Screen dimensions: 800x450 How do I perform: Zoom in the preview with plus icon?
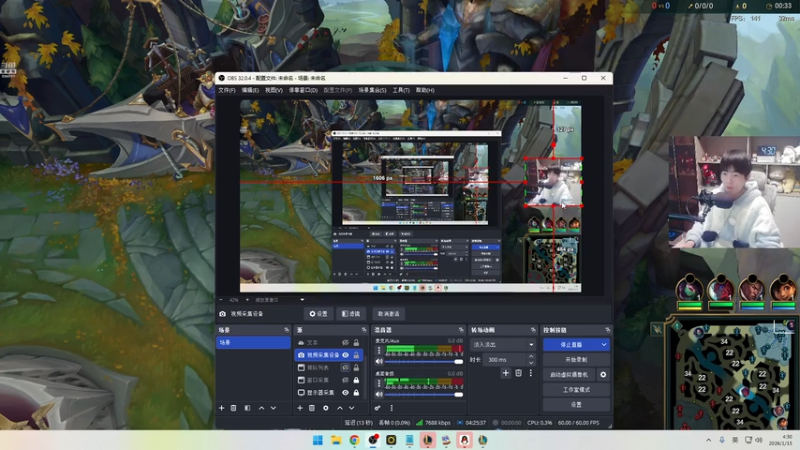click(247, 300)
